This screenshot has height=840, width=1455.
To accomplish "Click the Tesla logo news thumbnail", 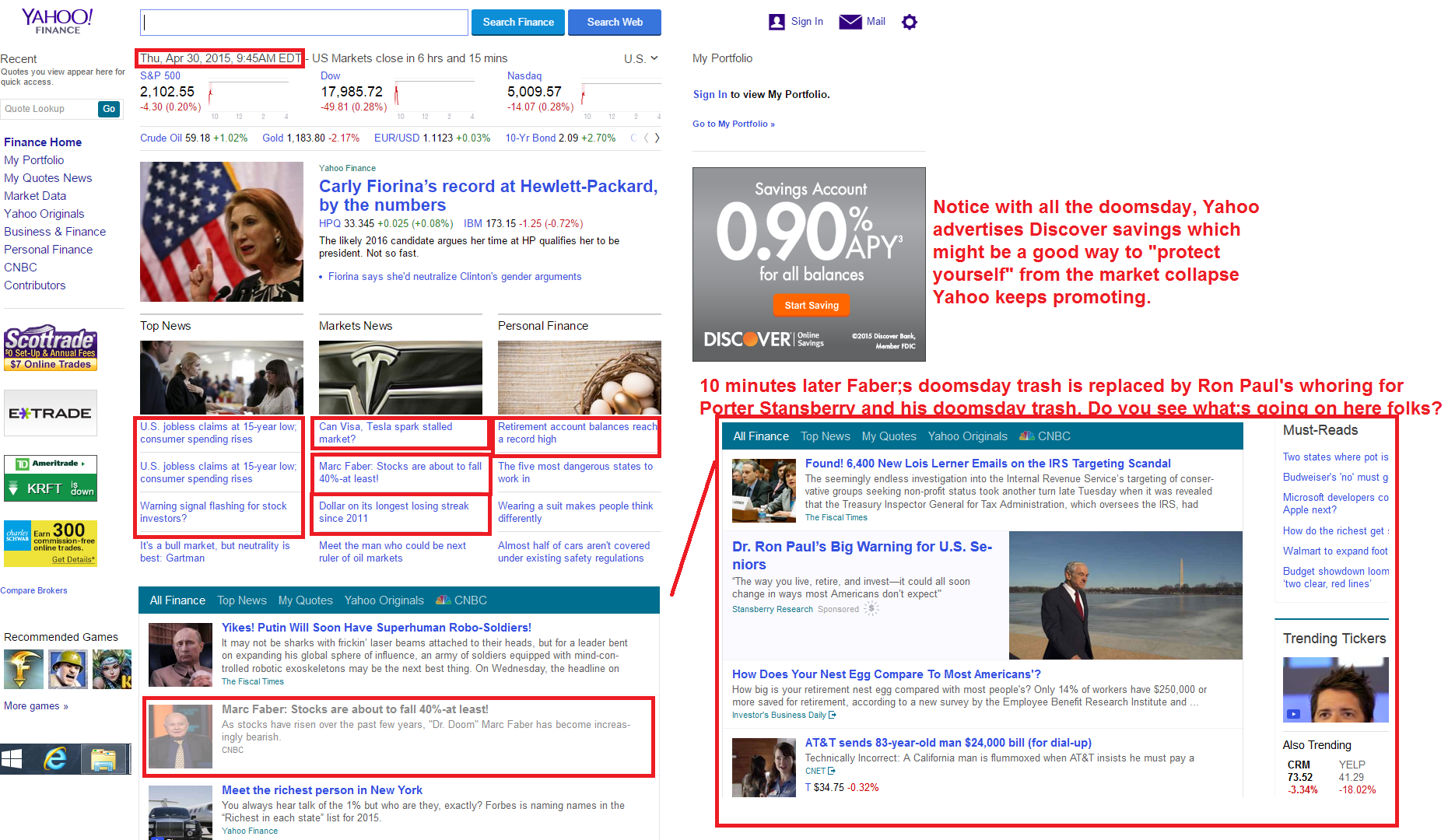I will [401, 377].
